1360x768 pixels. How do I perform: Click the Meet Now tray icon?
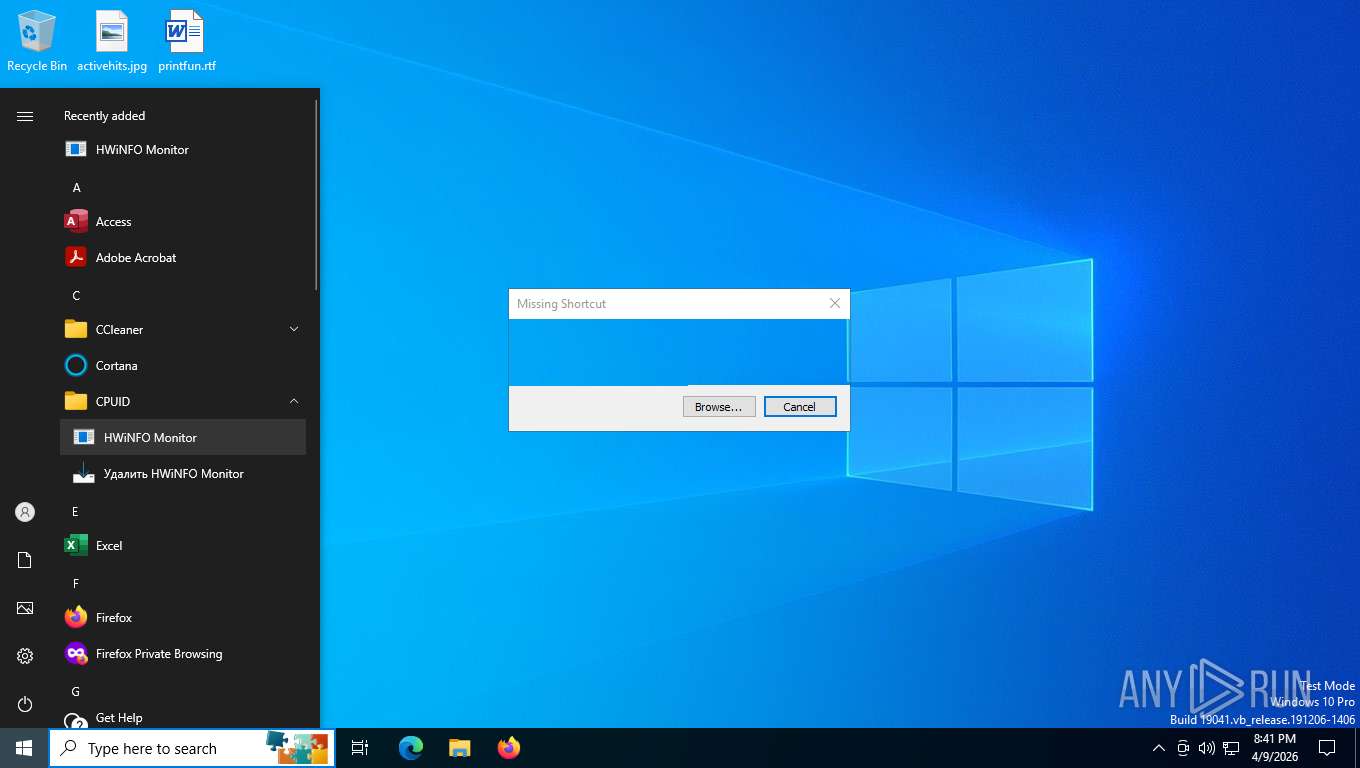point(1183,748)
